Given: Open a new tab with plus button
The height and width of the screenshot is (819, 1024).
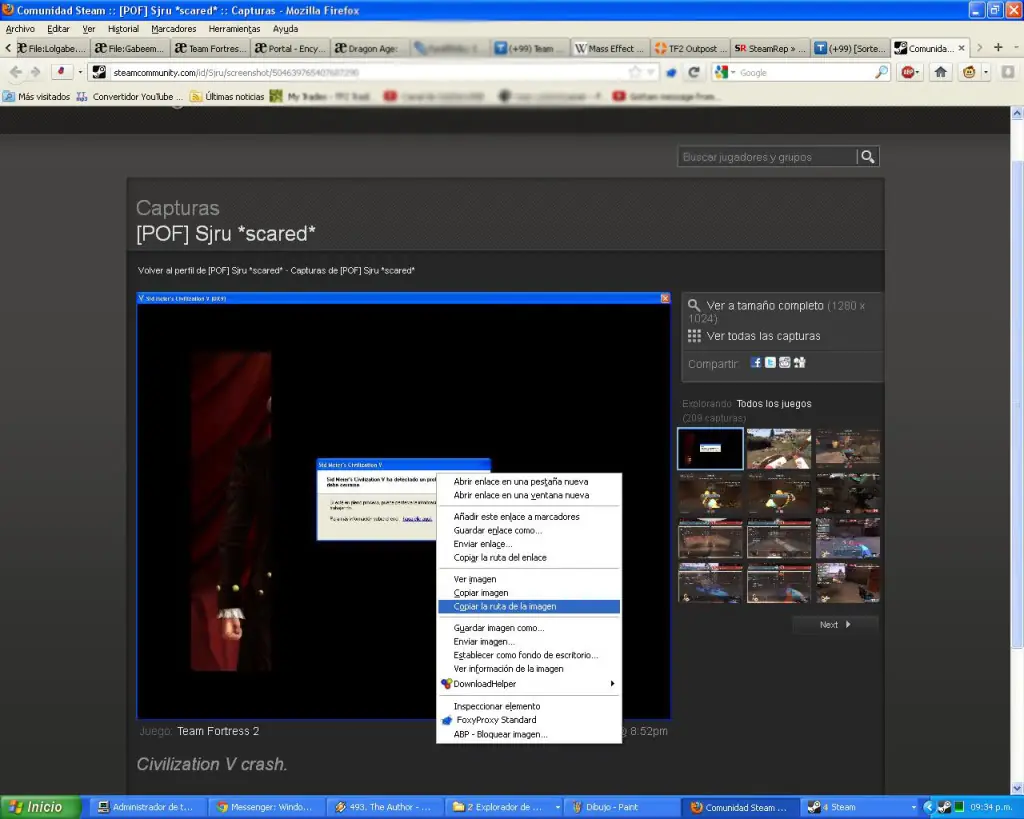Looking at the screenshot, I should point(998,48).
